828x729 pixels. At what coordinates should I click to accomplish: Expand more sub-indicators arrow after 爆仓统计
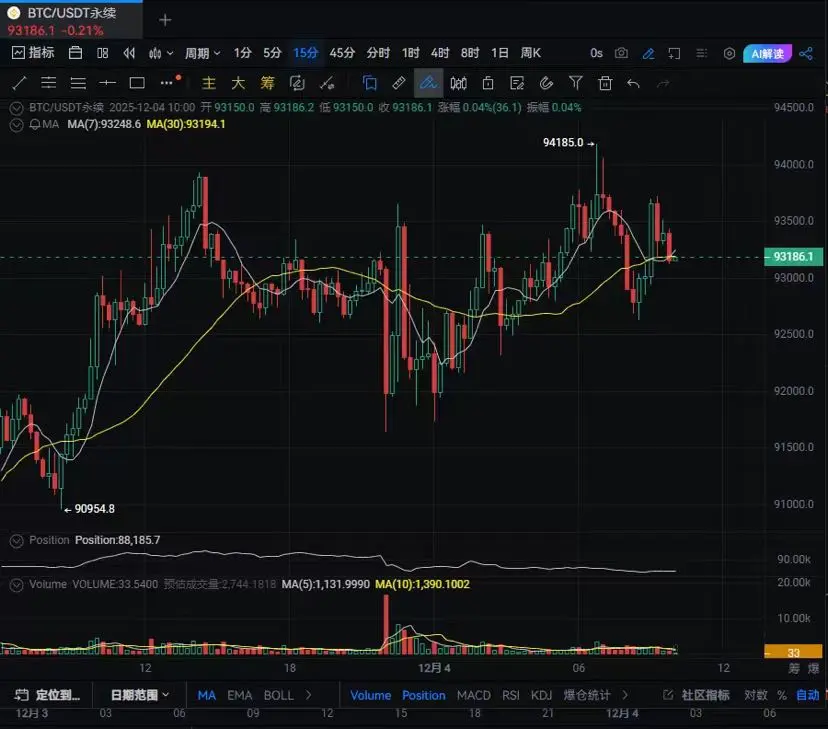pyautogui.click(x=625, y=695)
